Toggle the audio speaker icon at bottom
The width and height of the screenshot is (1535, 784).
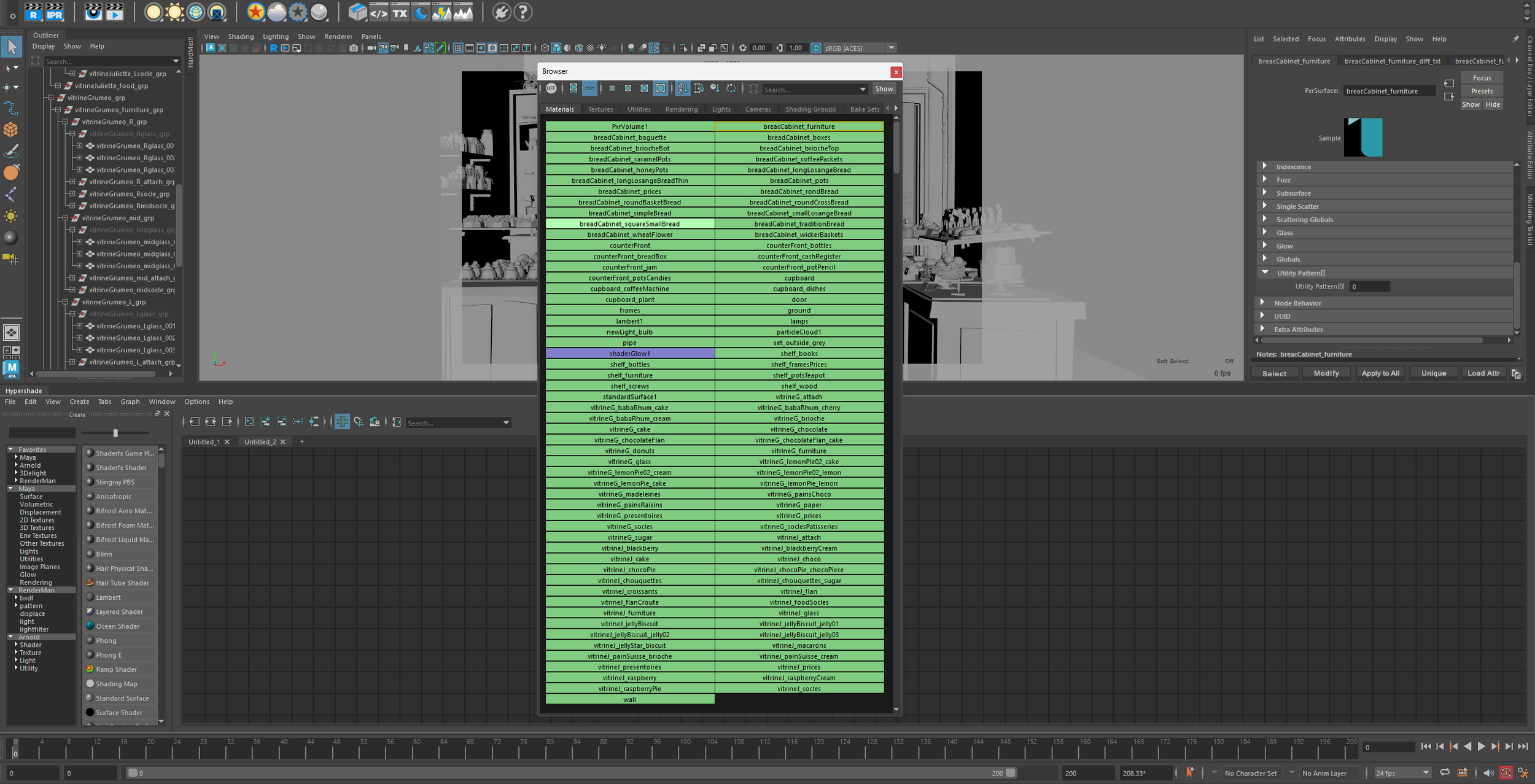click(x=1488, y=773)
